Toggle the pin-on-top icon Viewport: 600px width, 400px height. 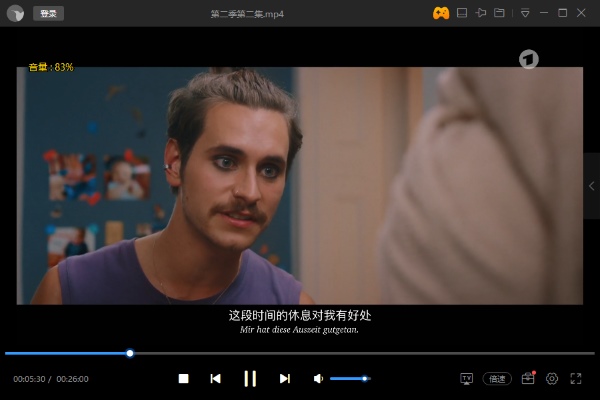[x=481, y=13]
